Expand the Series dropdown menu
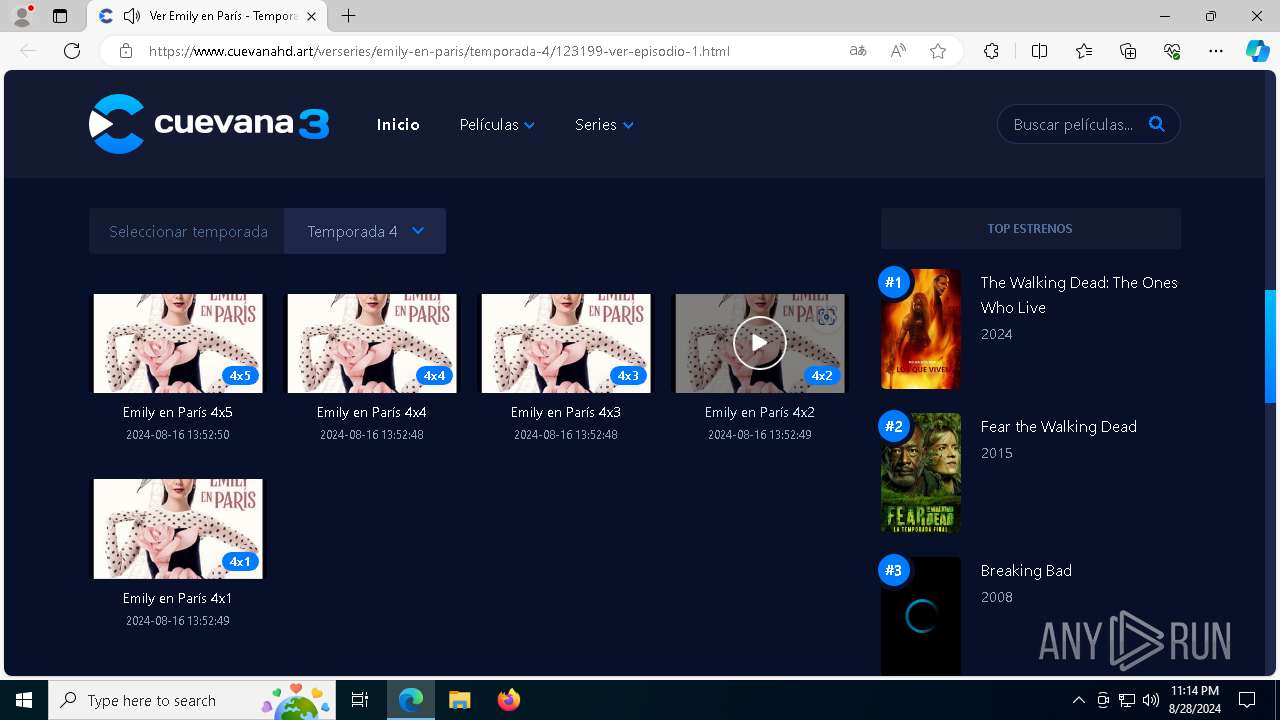 [x=604, y=125]
